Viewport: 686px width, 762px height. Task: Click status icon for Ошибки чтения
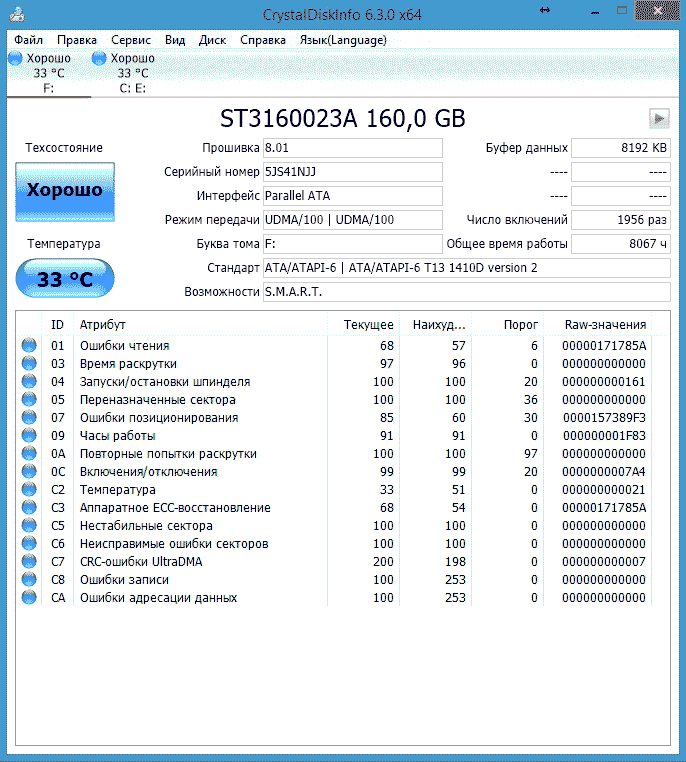[29, 345]
